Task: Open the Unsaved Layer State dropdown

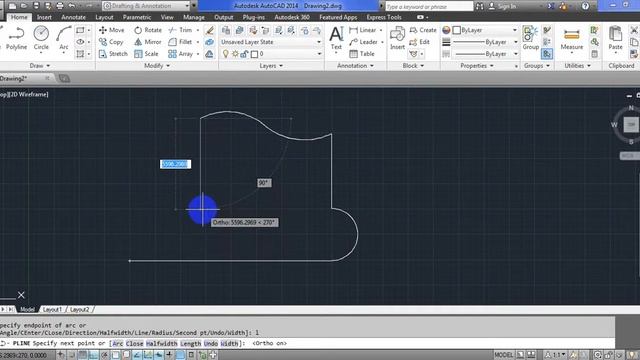Action: (x=271, y=42)
